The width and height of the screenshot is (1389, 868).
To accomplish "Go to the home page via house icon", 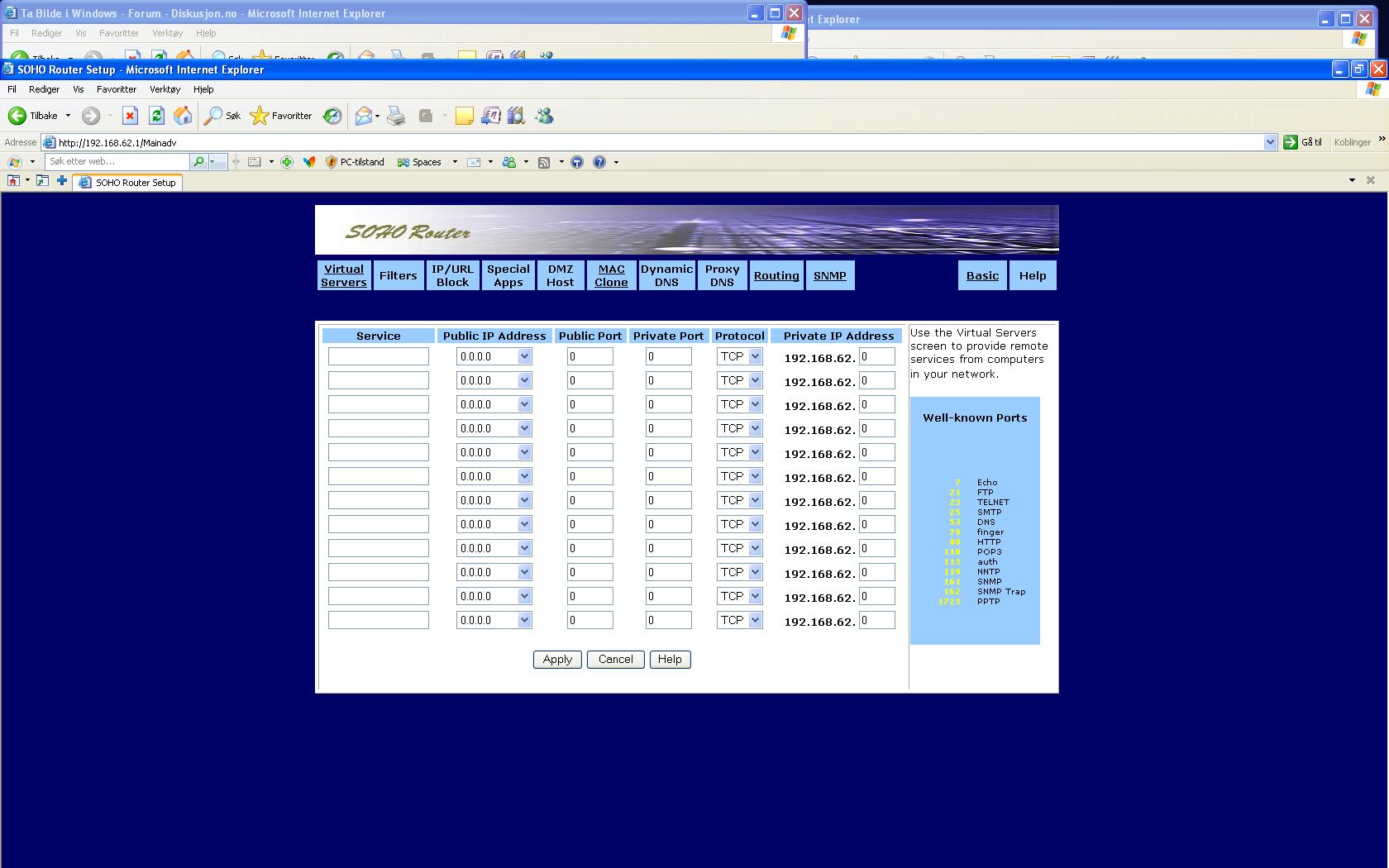I will [x=183, y=116].
